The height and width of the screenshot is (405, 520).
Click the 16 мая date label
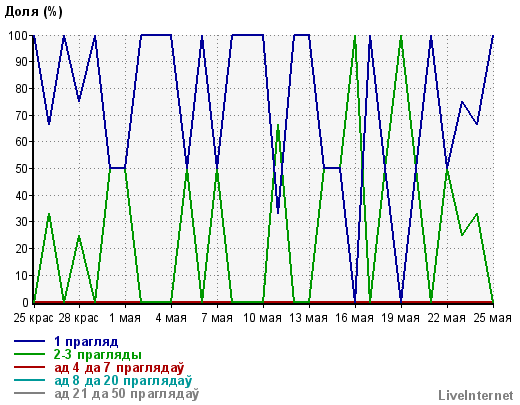pyautogui.click(x=354, y=318)
